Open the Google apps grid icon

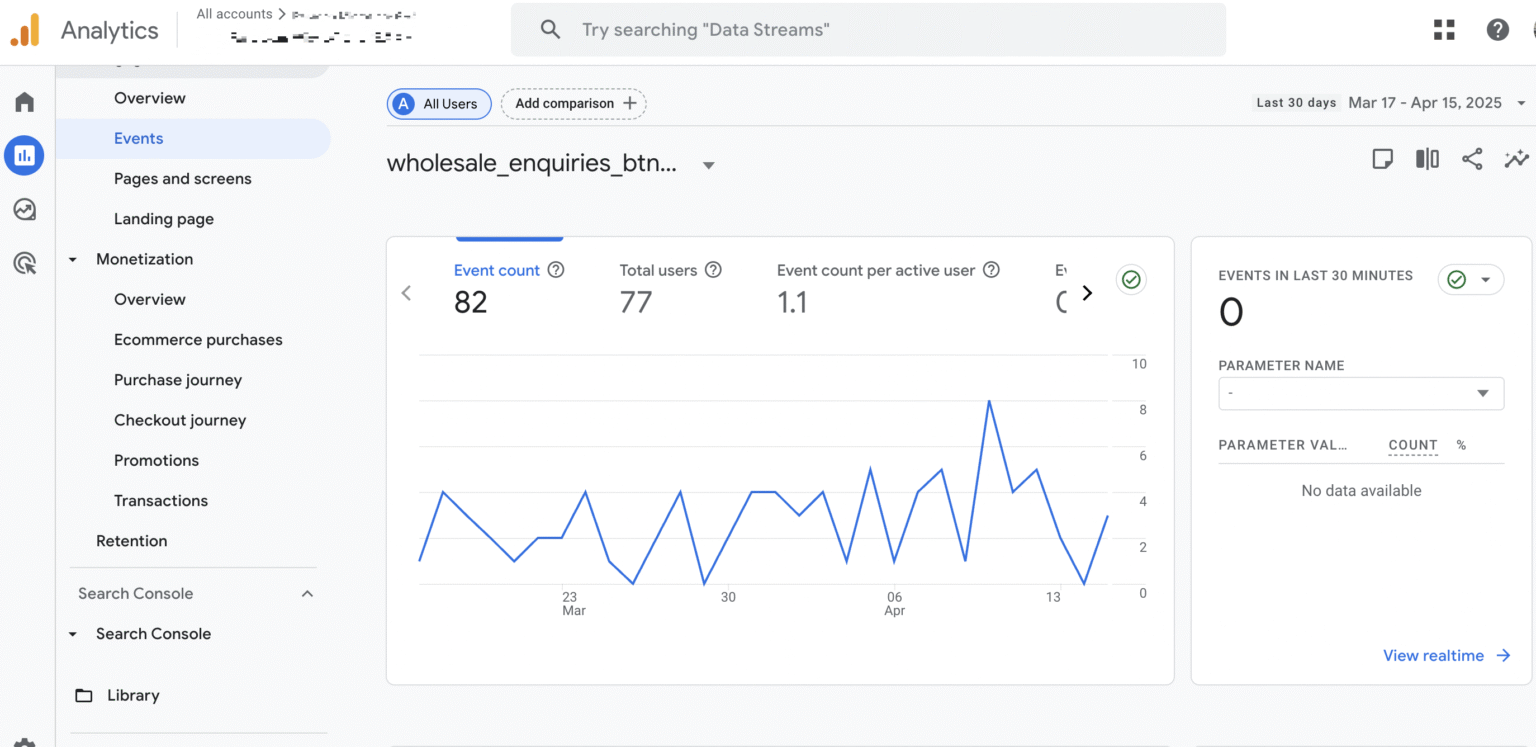[x=1444, y=30]
